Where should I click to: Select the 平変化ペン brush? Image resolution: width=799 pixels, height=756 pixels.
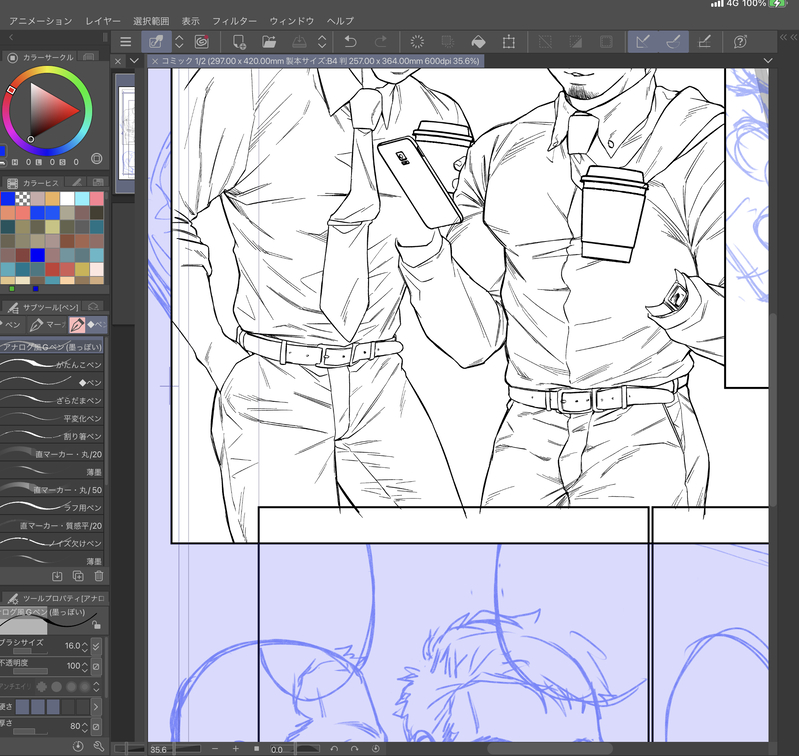pyautogui.click(x=51, y=418)
